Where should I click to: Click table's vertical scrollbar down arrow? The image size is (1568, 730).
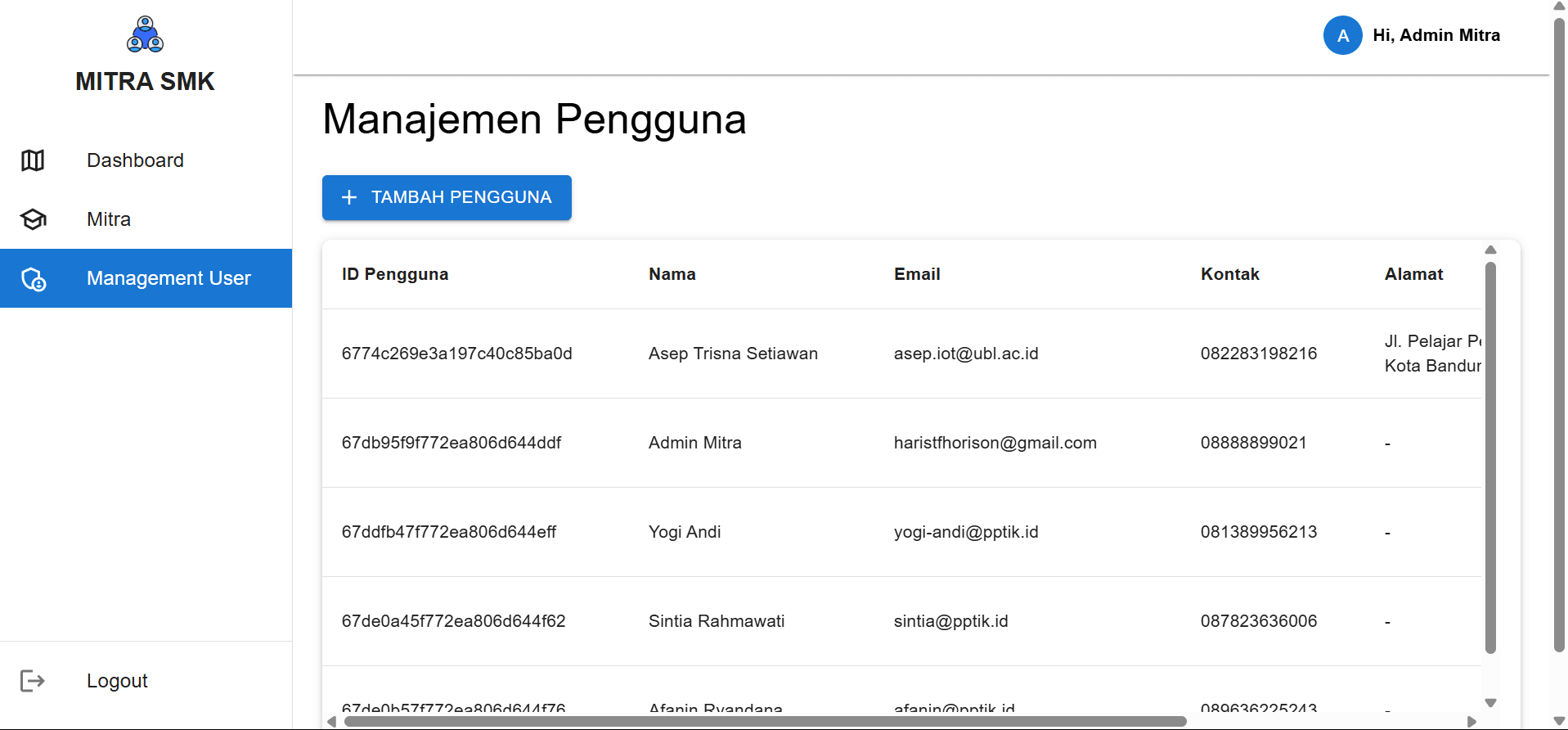click(1490, 703)
